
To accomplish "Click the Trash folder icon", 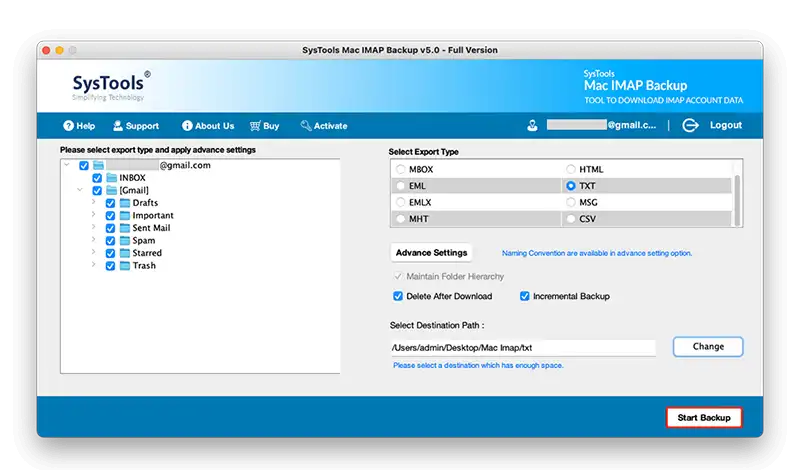I will tap(124, 265).
